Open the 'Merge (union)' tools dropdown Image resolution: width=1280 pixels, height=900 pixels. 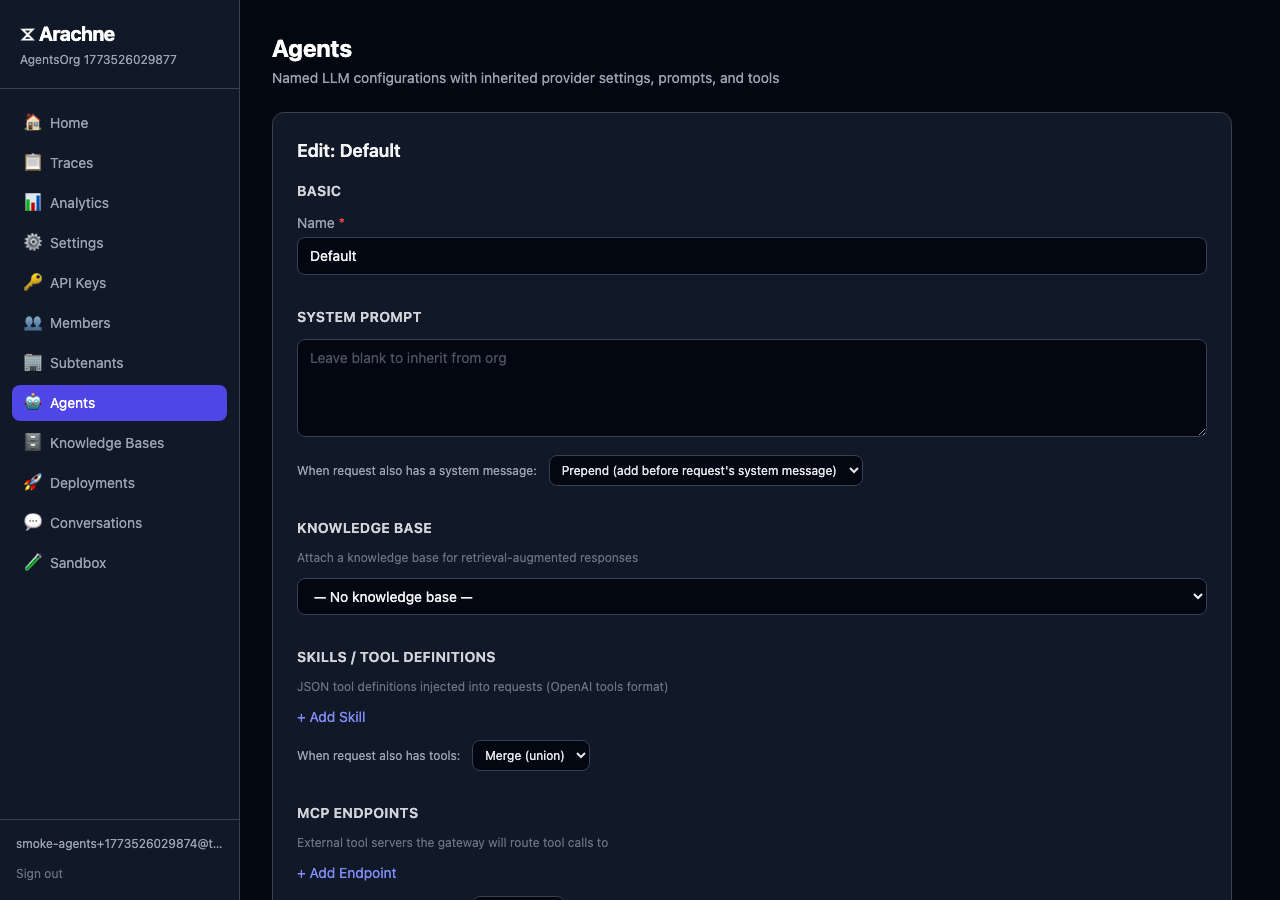coord(530,755)
